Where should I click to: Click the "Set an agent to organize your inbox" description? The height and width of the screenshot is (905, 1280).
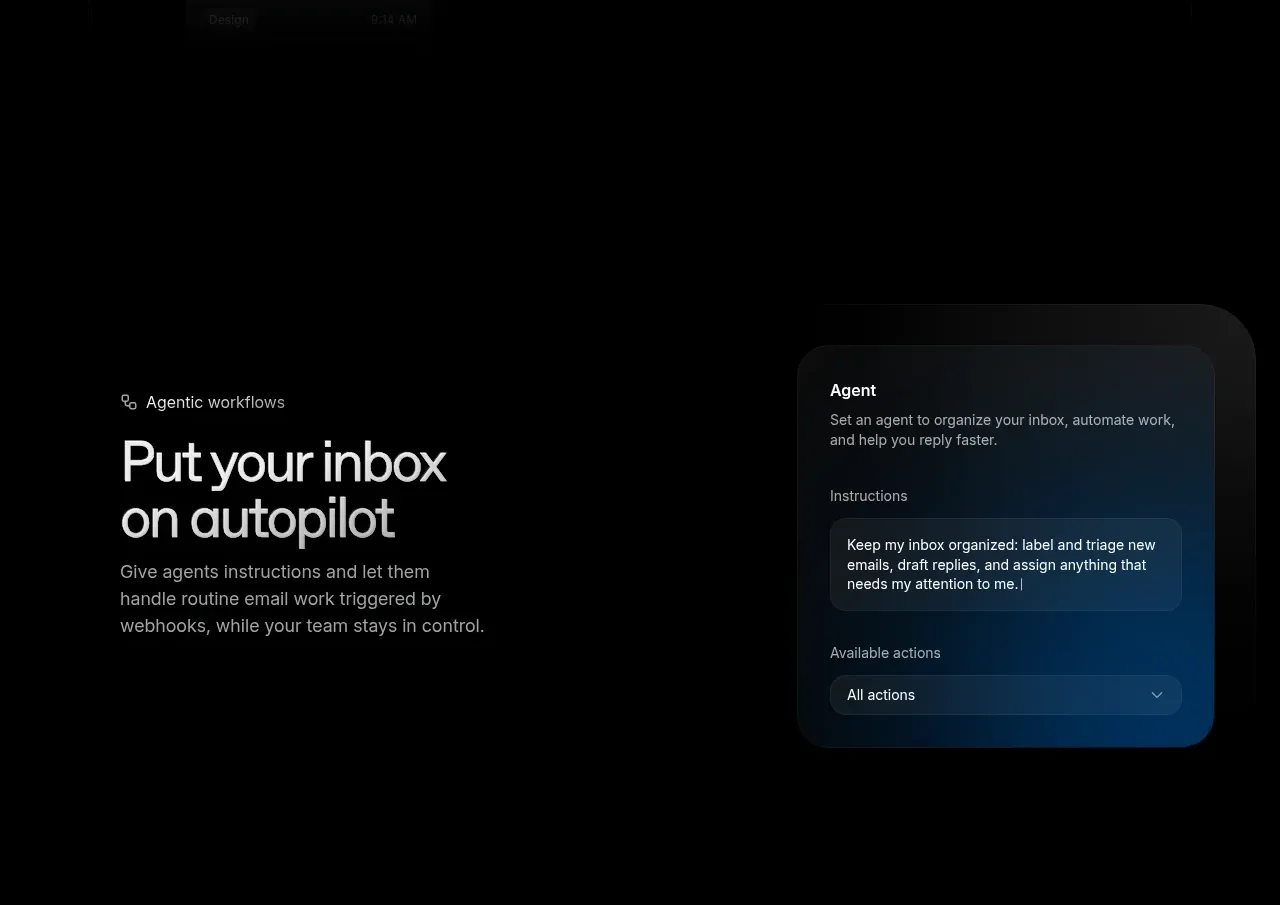(1002, 430)
